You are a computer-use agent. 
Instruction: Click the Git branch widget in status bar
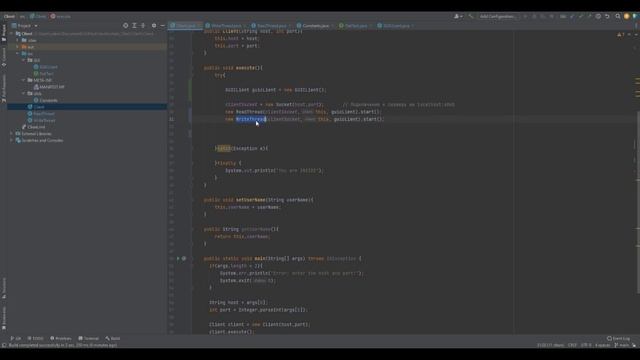[622, 345]
